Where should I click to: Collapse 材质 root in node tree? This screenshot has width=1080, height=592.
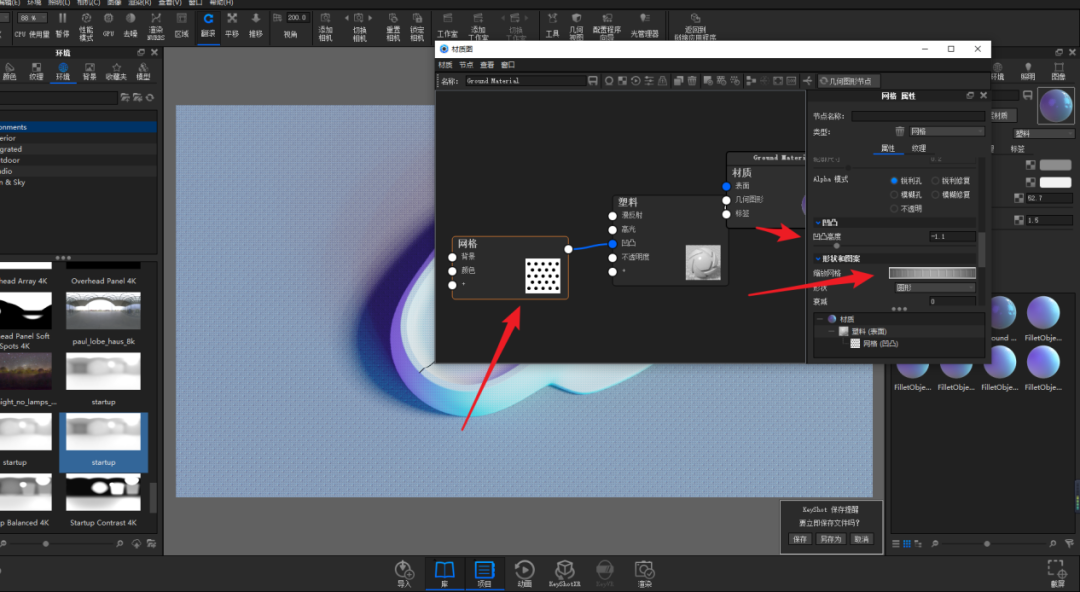[x=820, y=319]
